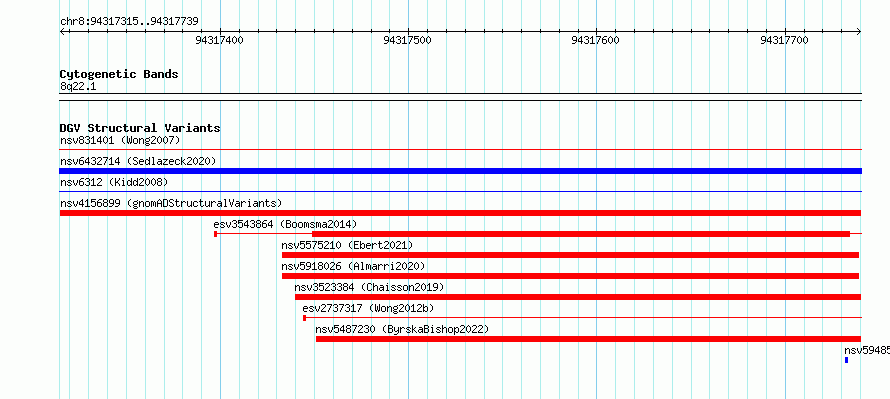Click the DGV Structural Variants track title
The height and width of the screenshot is (399, 890).
click(x=140, y=128)
